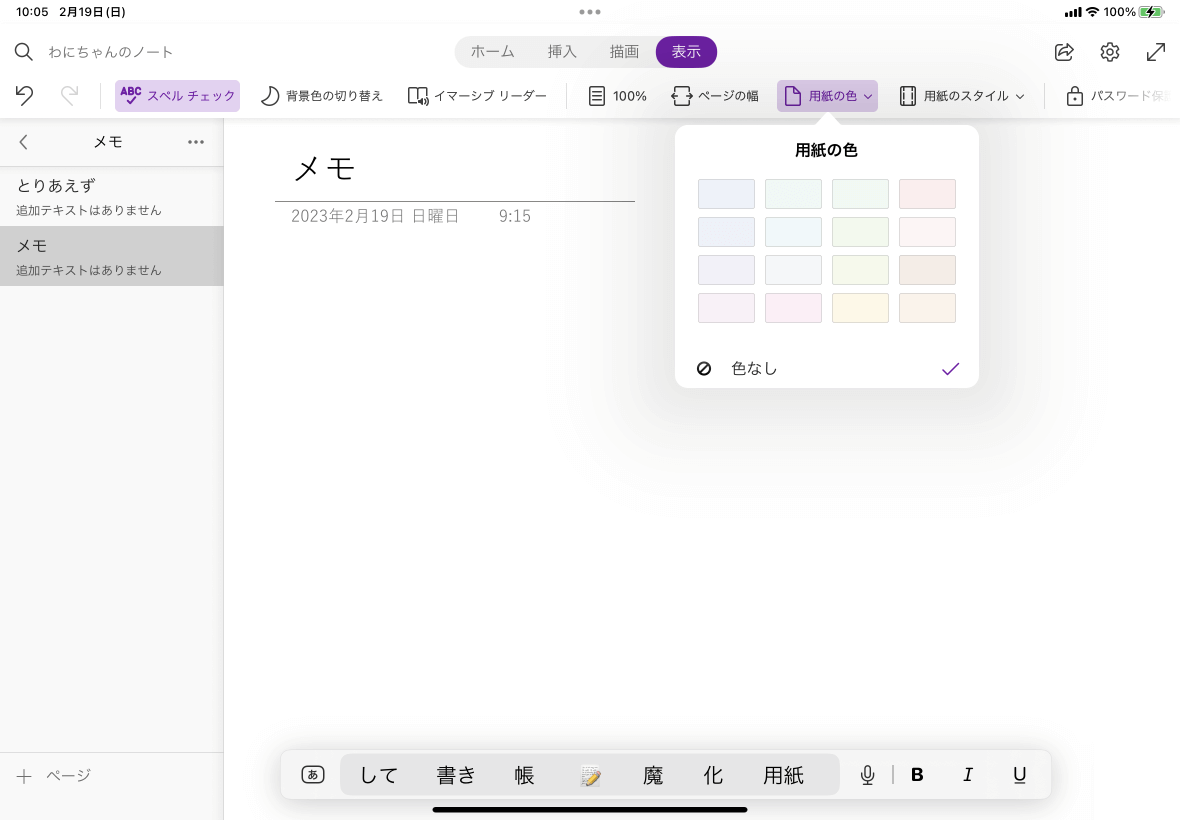The height and width of the screenshot is (820, 1180).
Task: Toggle underline formatting U
Action: [1020, 775]
